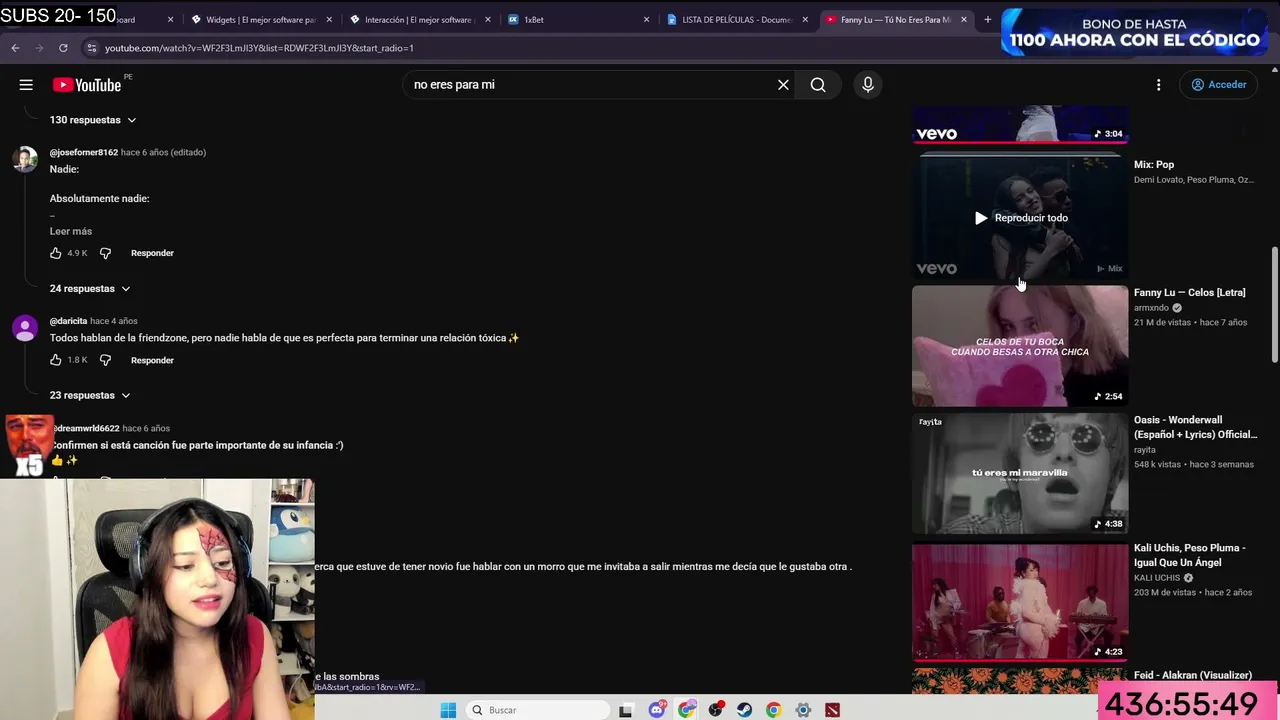Viewport: 1280px width, 720px height.
Task: Click the taskbar Buscar search box
Action: pos(538,710)
